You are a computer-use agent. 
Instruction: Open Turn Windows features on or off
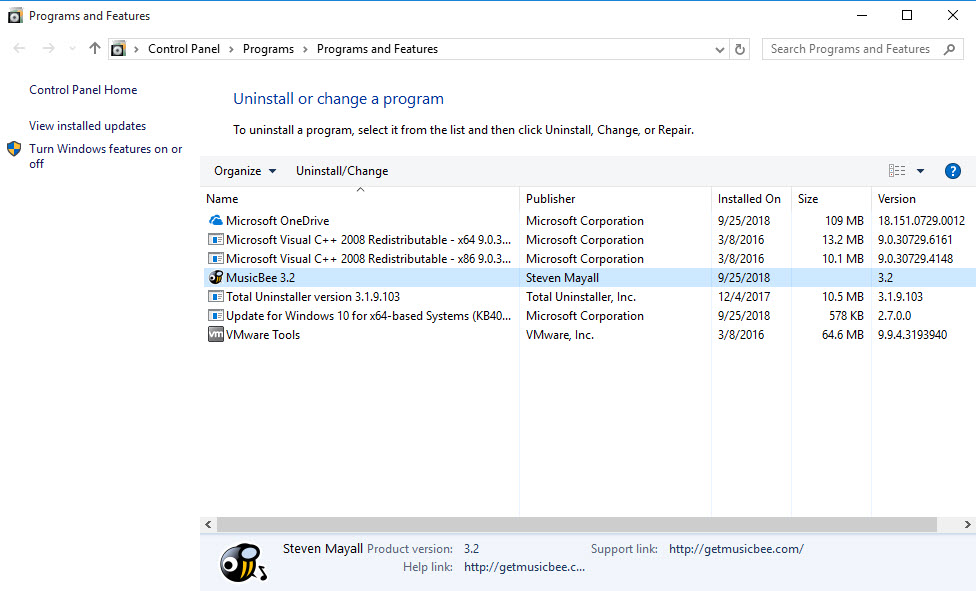point(105,156)
